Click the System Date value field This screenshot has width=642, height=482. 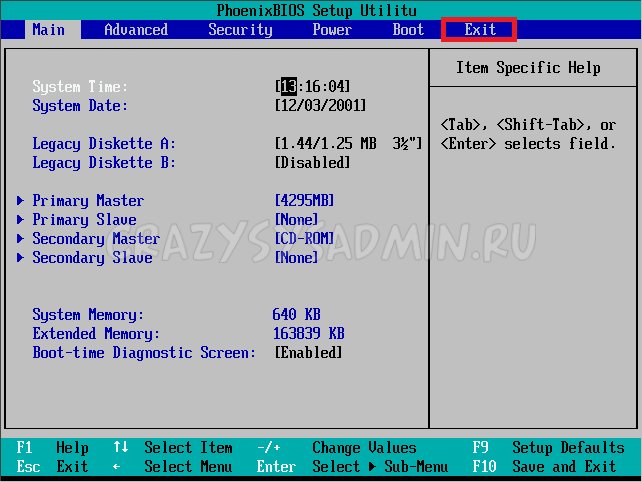pos(320,106)
